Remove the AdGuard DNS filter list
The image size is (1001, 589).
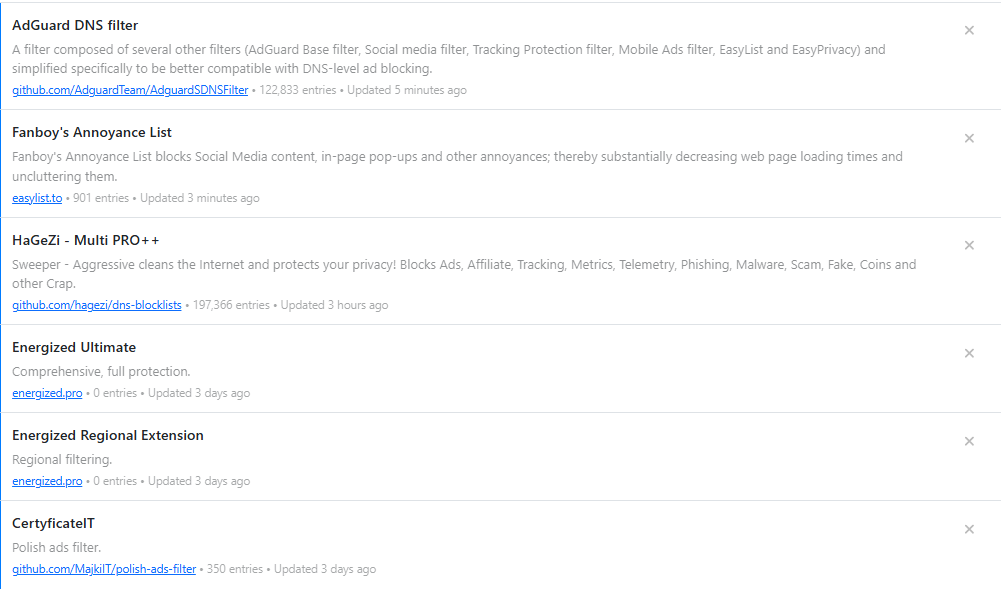969,31
